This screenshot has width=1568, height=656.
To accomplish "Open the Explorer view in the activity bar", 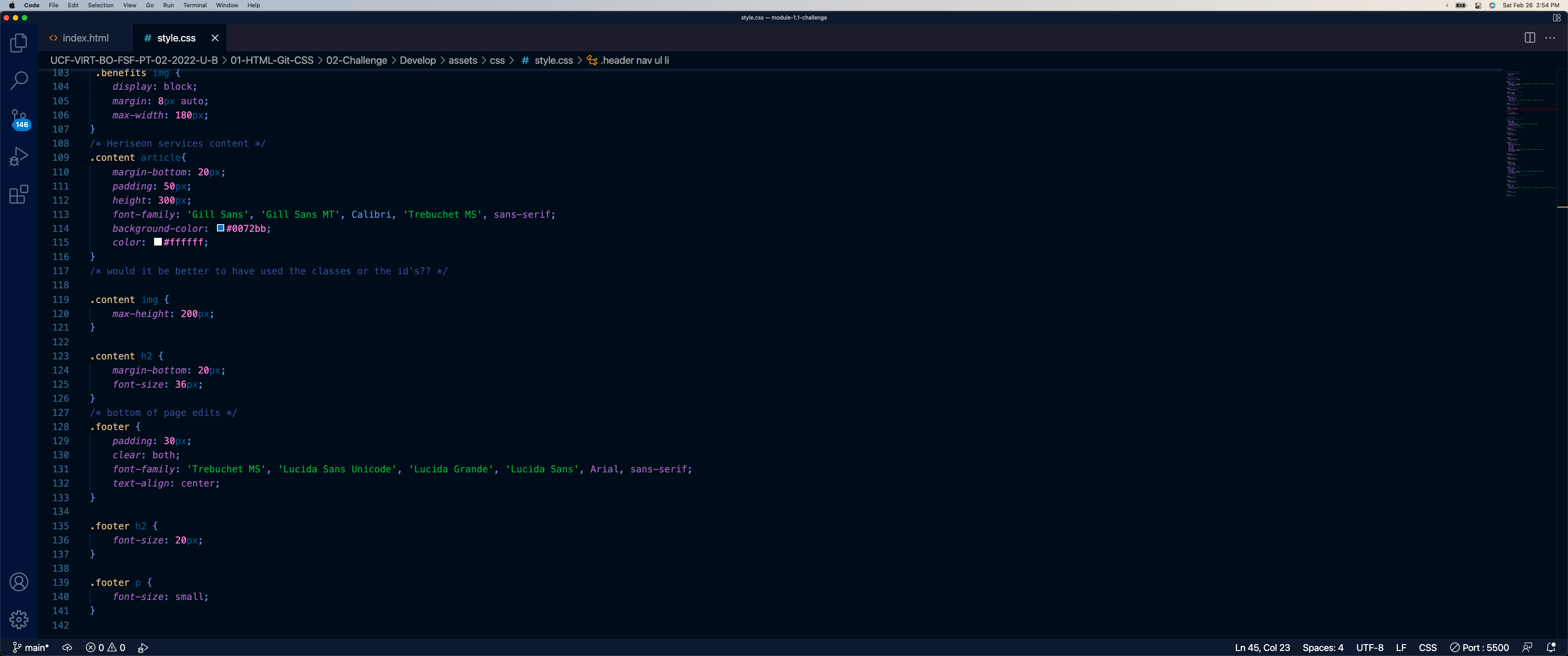I will click(19, 43).
